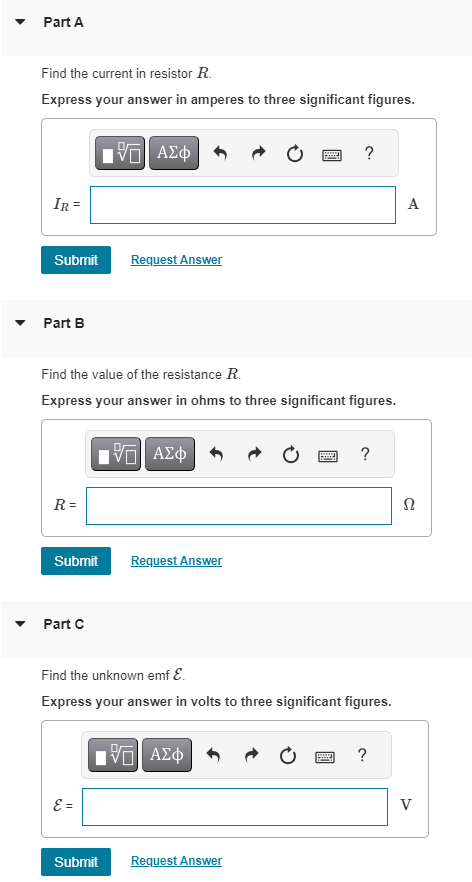This screenshot has height=882, width=472.
Task: Focus the unknown emf input field
Action: [x=235, y=807]
